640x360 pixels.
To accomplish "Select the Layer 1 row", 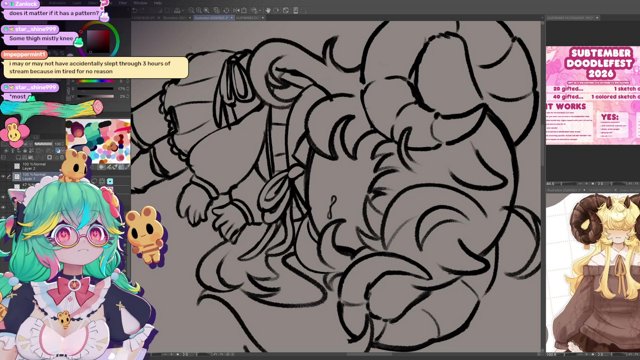I will 37,176.
